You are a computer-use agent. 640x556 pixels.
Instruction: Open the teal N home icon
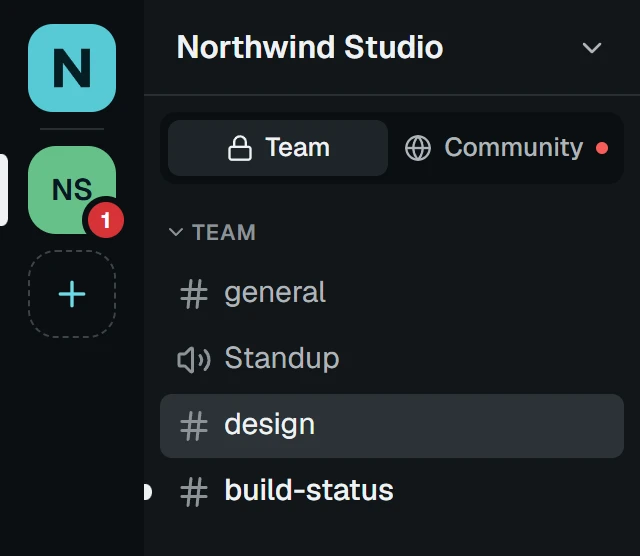pyautogui.click(x=72, y=68)
